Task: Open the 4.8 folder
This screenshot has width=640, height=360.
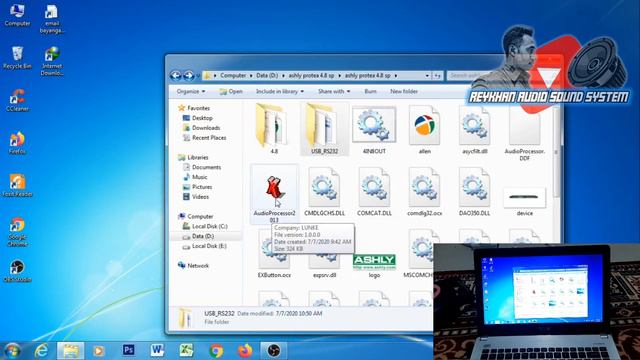Action: coord(273,129)
